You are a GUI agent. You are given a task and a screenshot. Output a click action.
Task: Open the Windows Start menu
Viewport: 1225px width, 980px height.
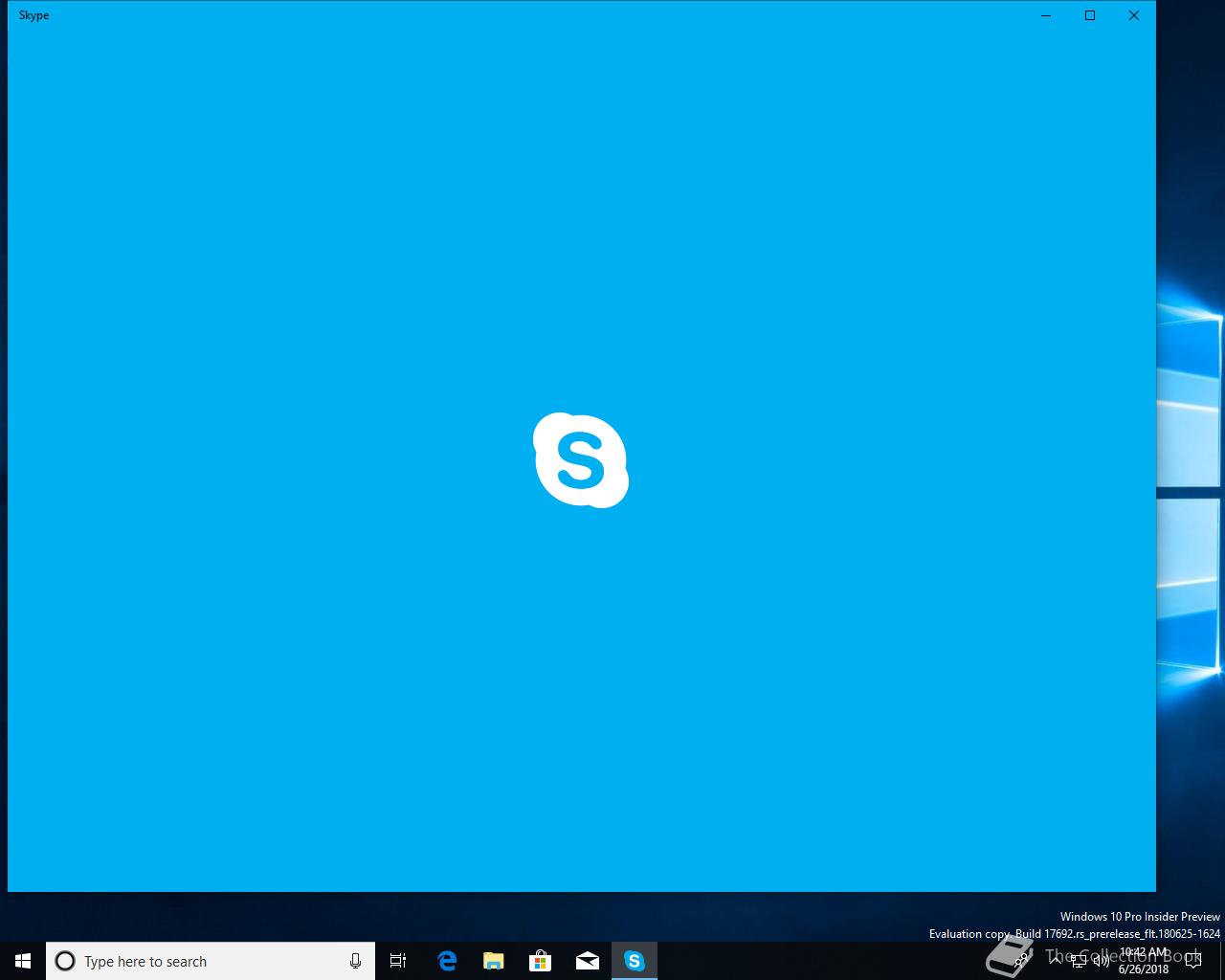coord(23,961)
